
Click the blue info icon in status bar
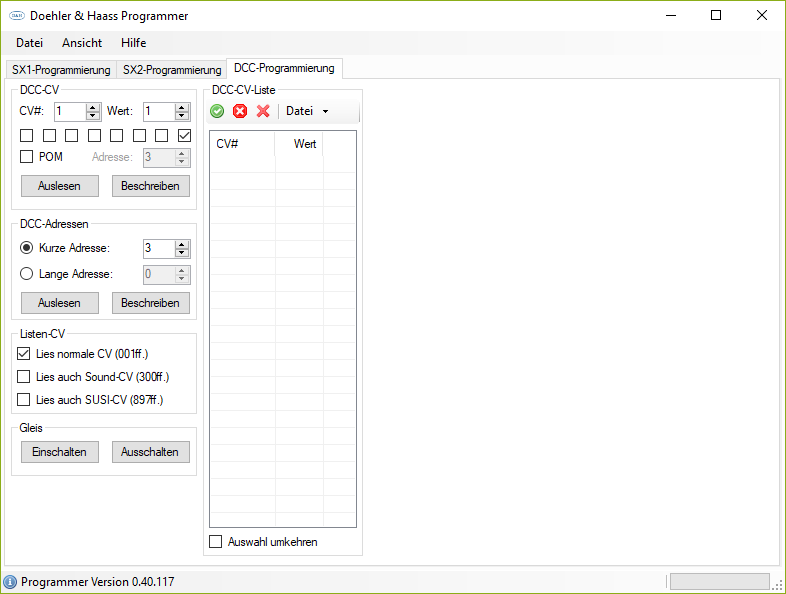tap(10, 582)
